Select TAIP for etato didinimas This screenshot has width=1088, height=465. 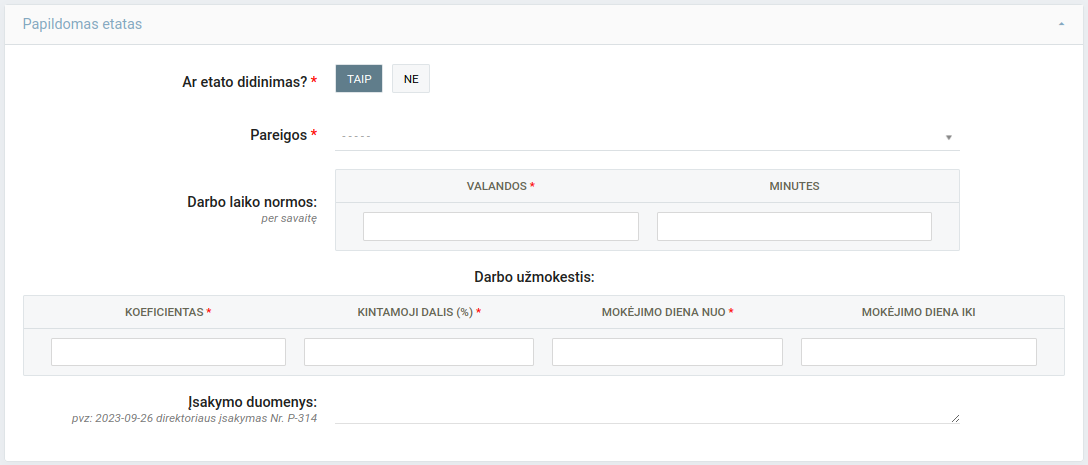pos(359,79)
